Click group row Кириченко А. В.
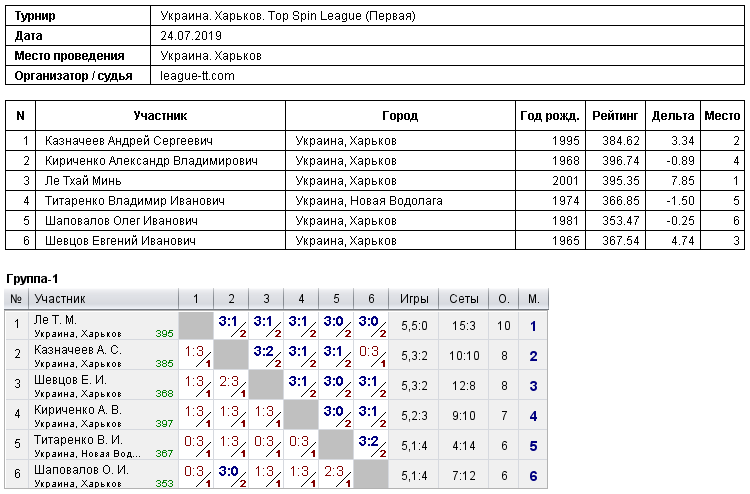This screenshot has width=750, height=494. point(276,416)
